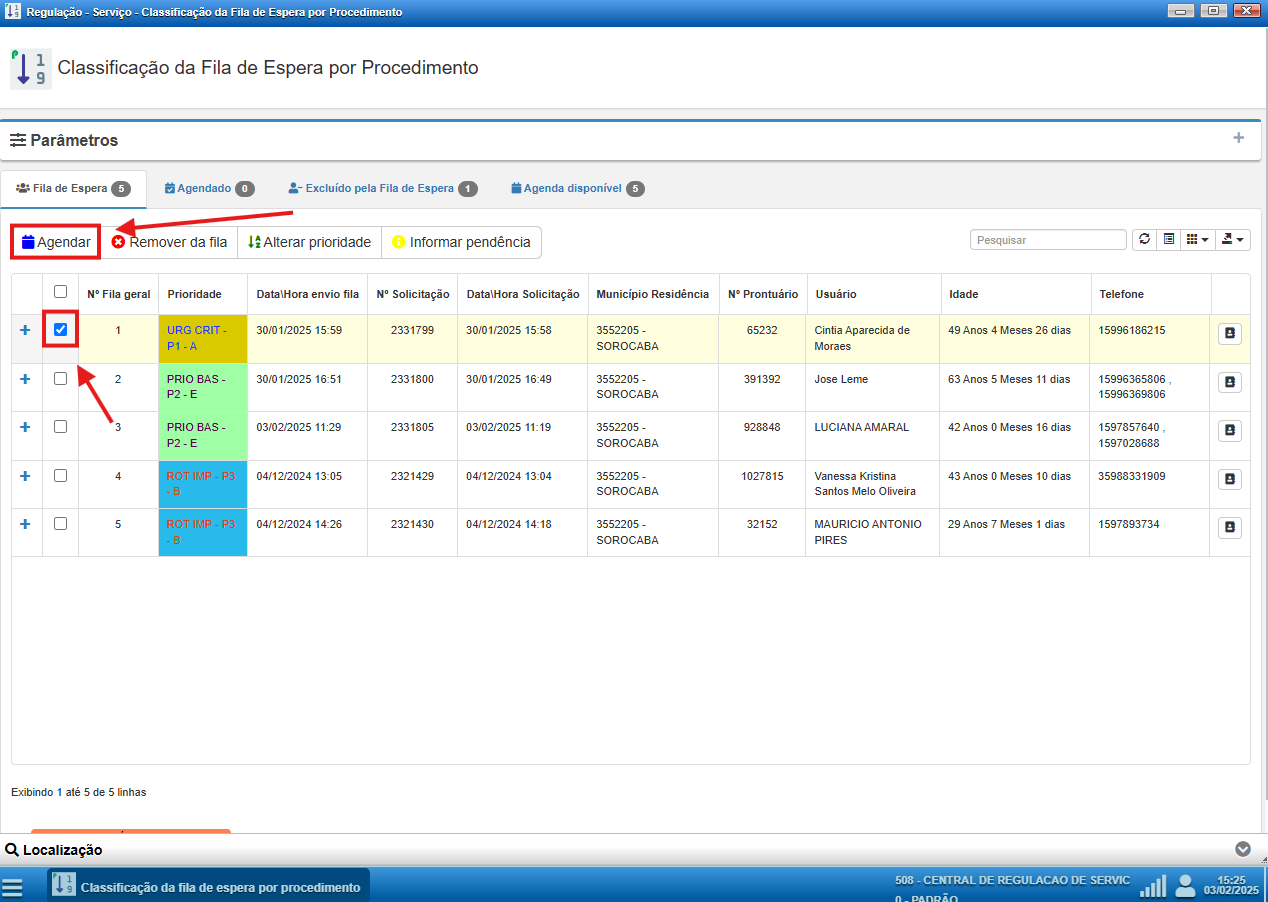The image size is (1268, 902).
Task: Open the Agenda disponível tab
Action: pyautogui.click(x=577, y=188)
